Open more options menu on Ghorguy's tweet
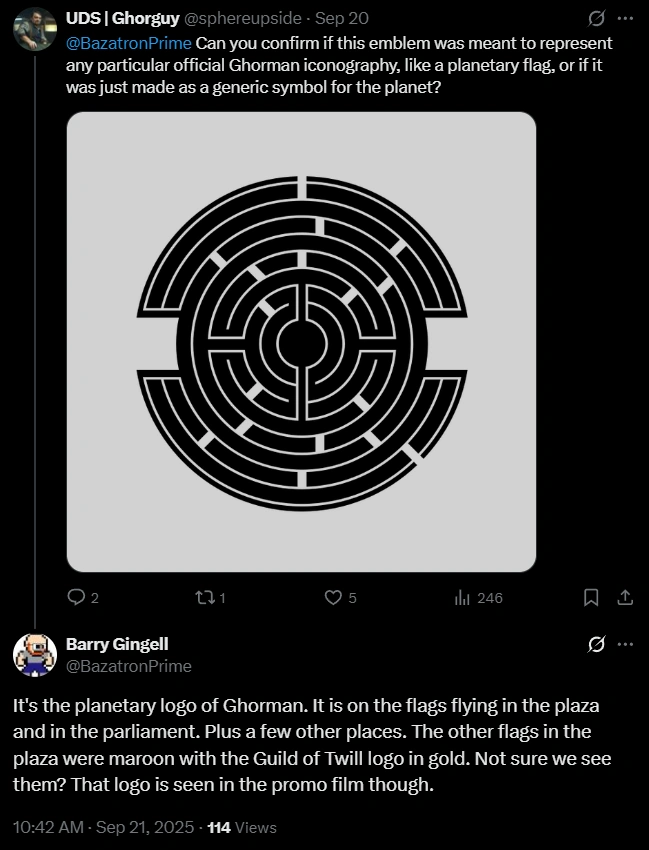Image resolution: width=649 pixels, height=850 pixels. 625,19
